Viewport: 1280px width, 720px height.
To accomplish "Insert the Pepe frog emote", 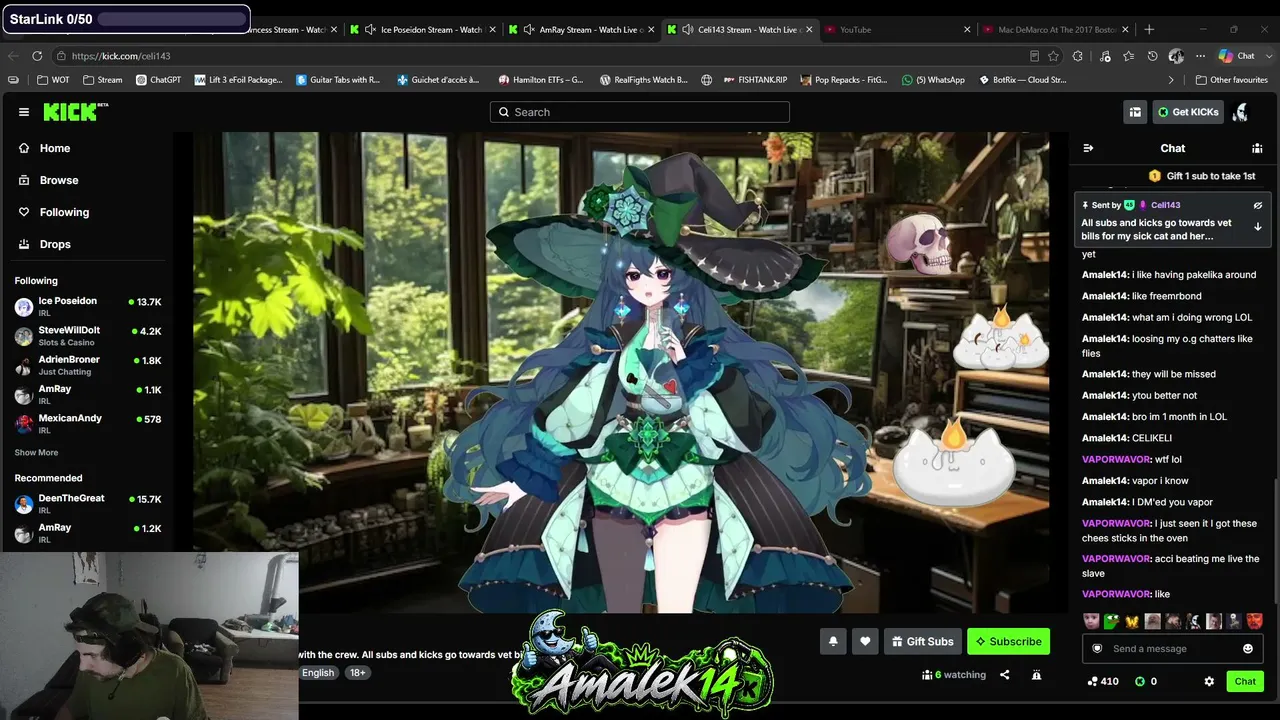I will click(1112, 621).
